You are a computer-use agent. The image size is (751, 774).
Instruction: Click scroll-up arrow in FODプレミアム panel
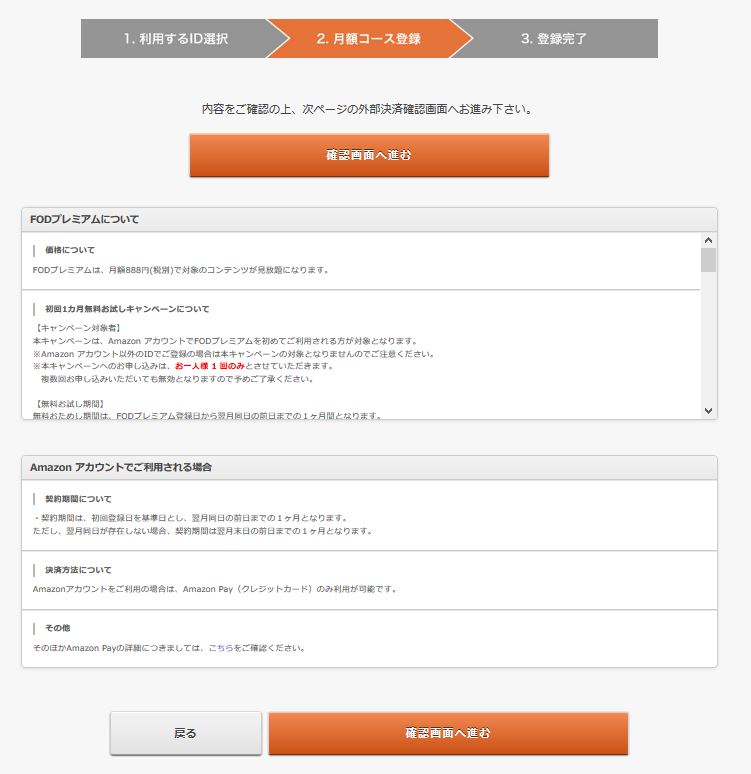point(708,240)
